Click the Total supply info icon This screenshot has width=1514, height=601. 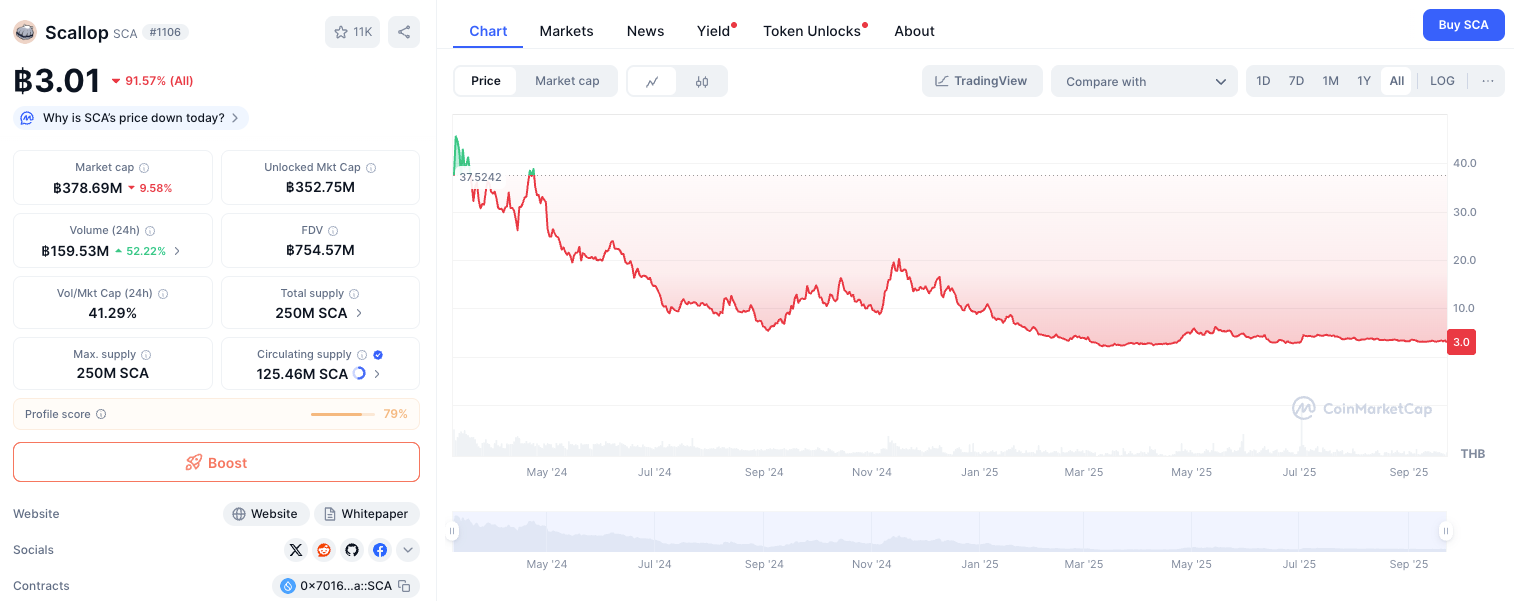[354, 294]
